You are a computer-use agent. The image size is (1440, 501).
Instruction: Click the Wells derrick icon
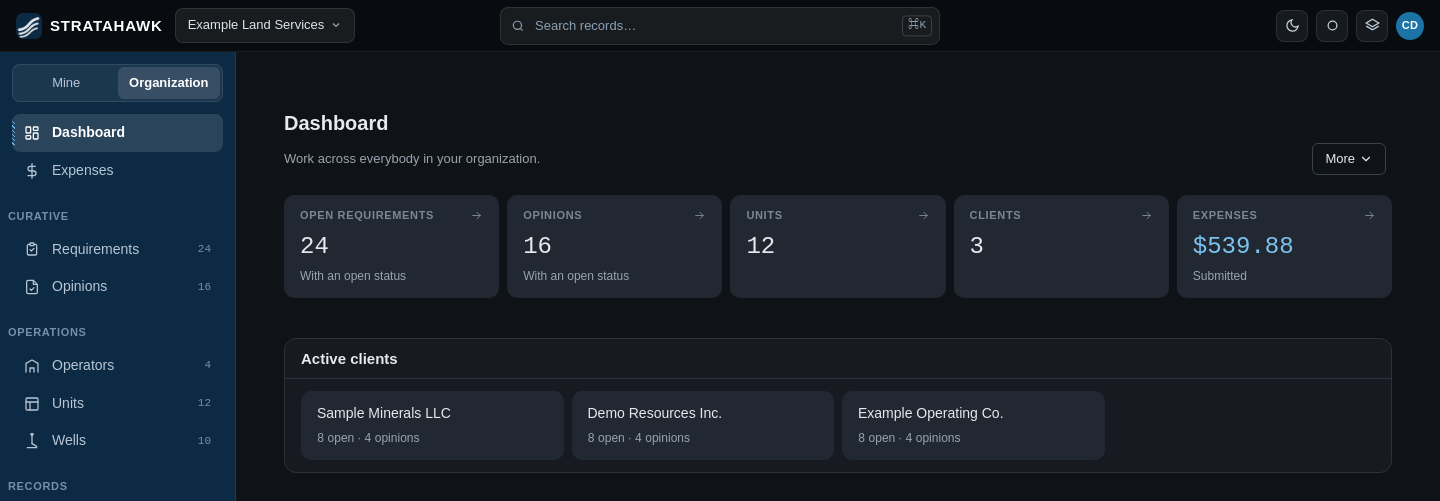32,441
